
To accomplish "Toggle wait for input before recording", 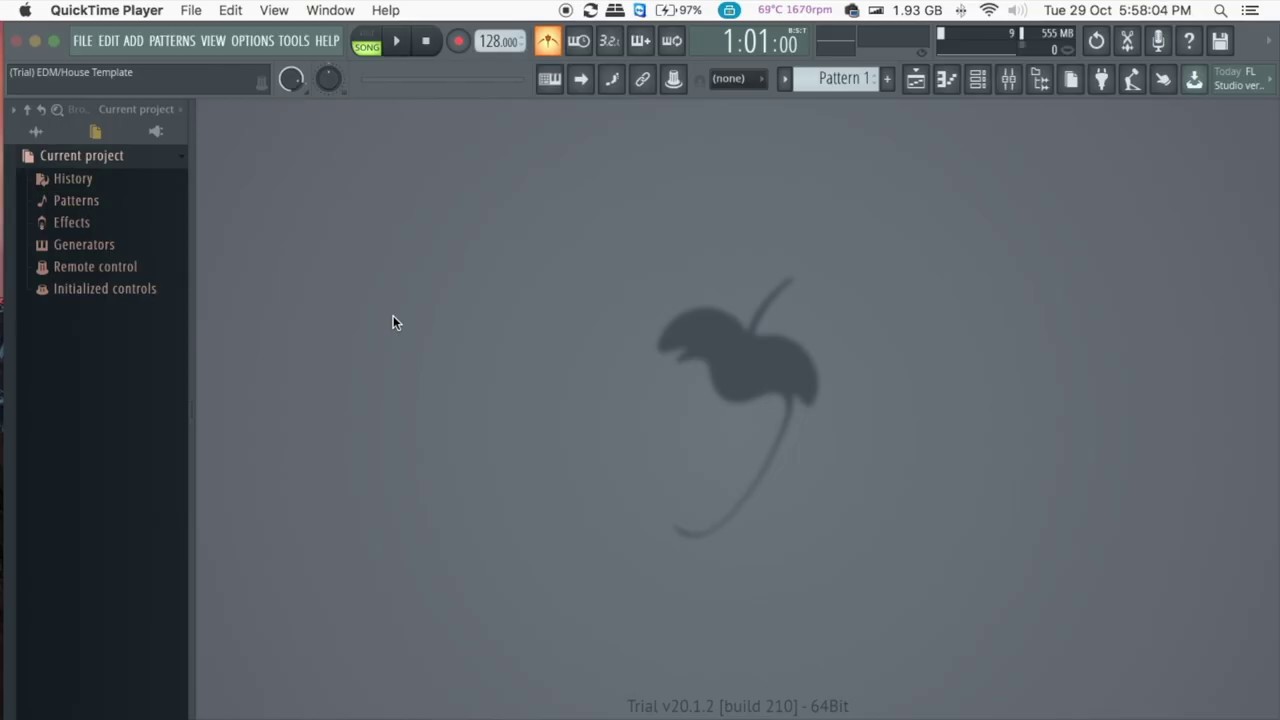I will click(x=579, y=41).
